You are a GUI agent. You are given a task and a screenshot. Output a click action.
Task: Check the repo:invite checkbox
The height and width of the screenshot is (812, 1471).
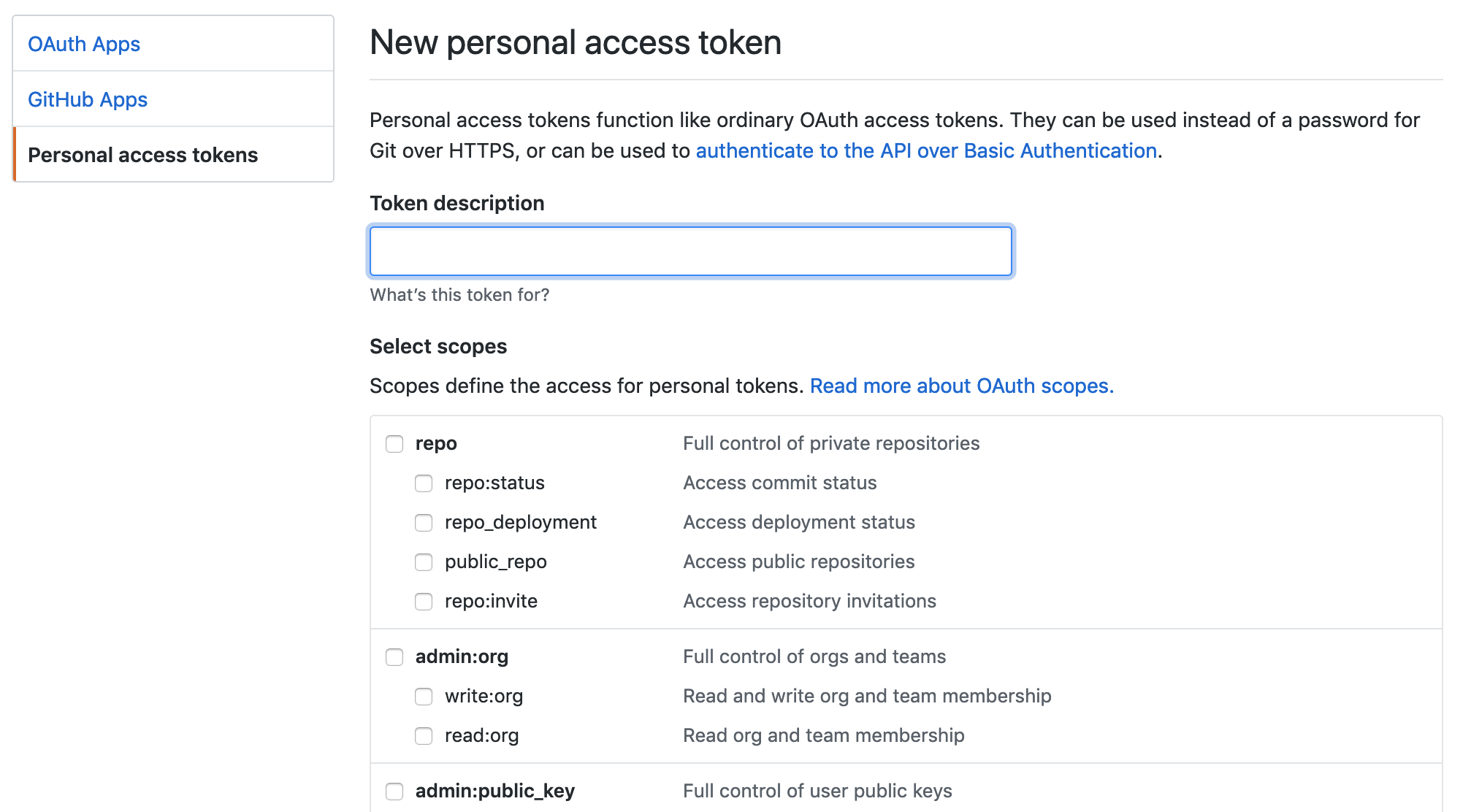tap(424, 601)
